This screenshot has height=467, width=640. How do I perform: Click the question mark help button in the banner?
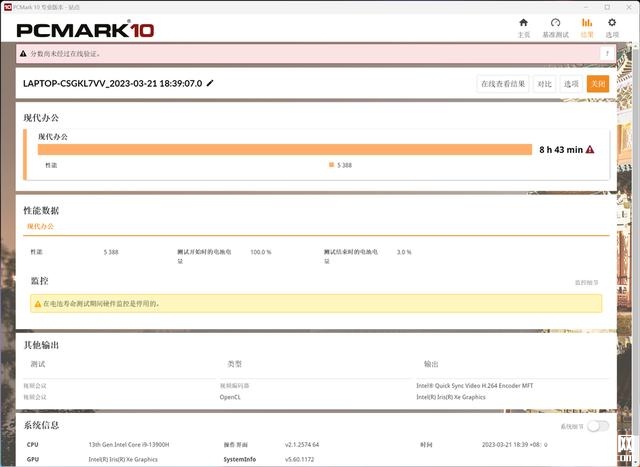pos(607,53)
